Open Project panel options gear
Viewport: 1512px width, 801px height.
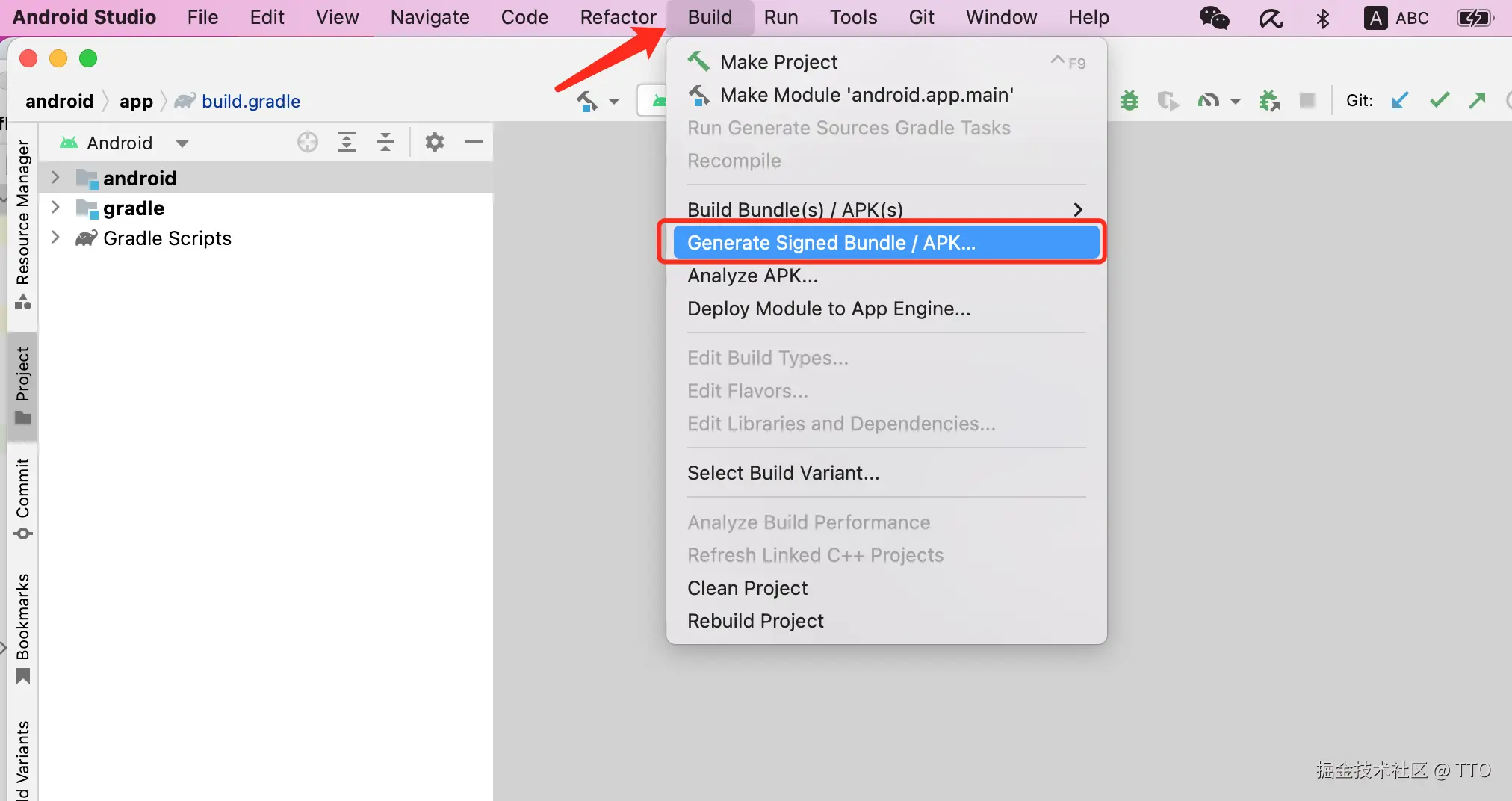point(435,142)
